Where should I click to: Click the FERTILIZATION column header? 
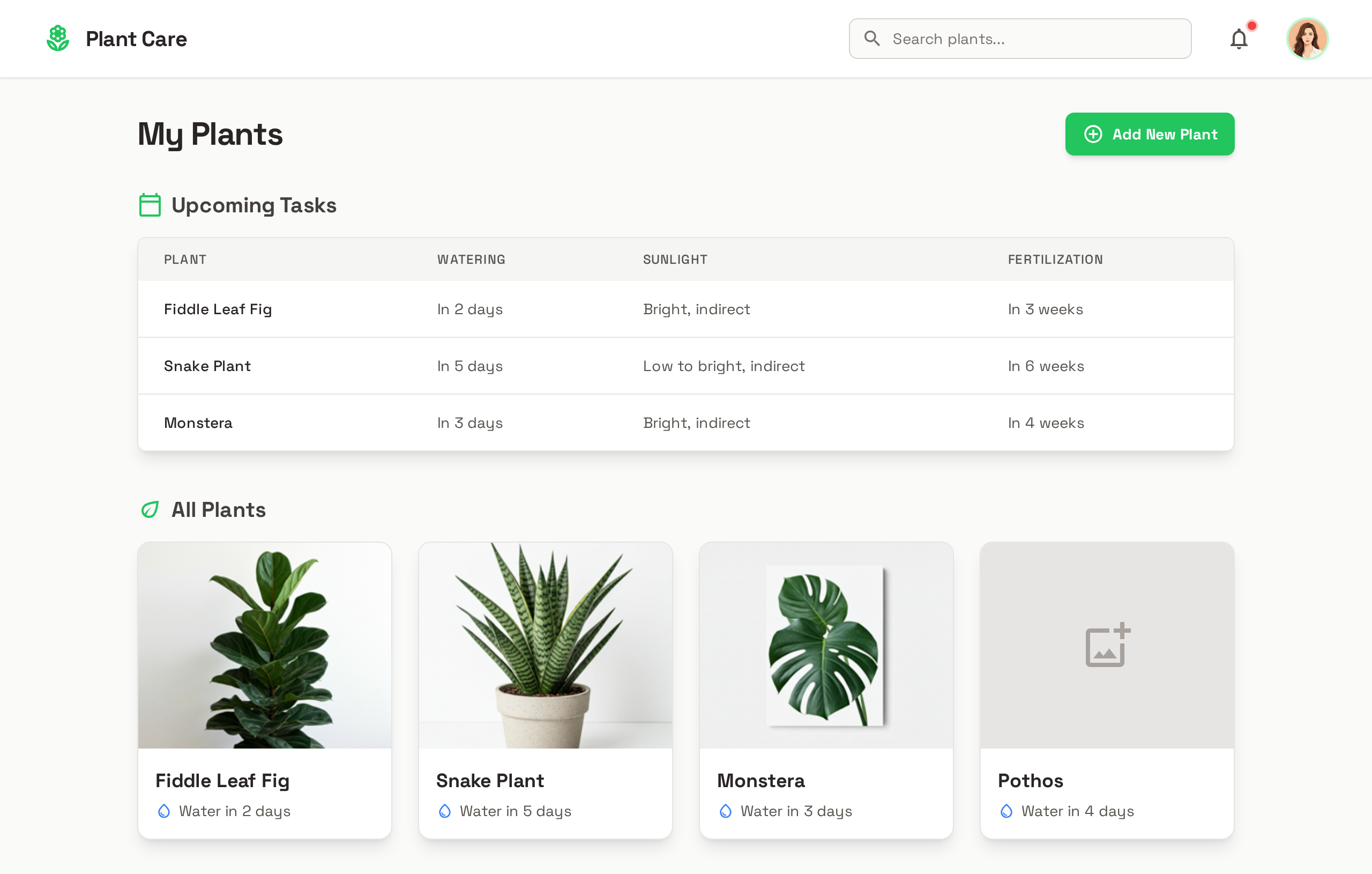[1056, 260]
